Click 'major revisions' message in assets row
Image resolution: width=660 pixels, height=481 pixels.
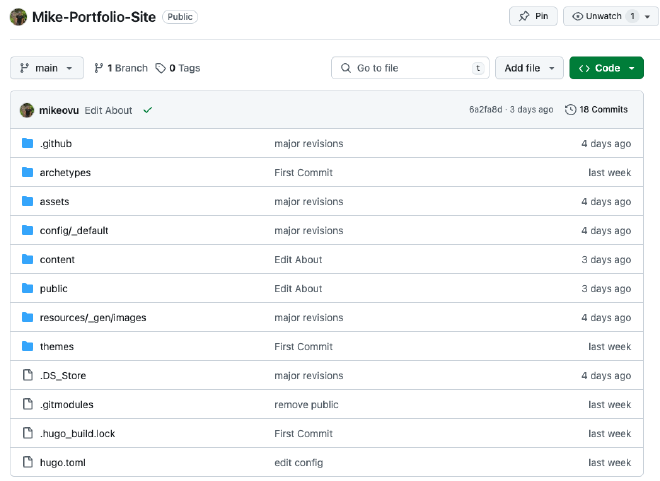tap(309, 202)
